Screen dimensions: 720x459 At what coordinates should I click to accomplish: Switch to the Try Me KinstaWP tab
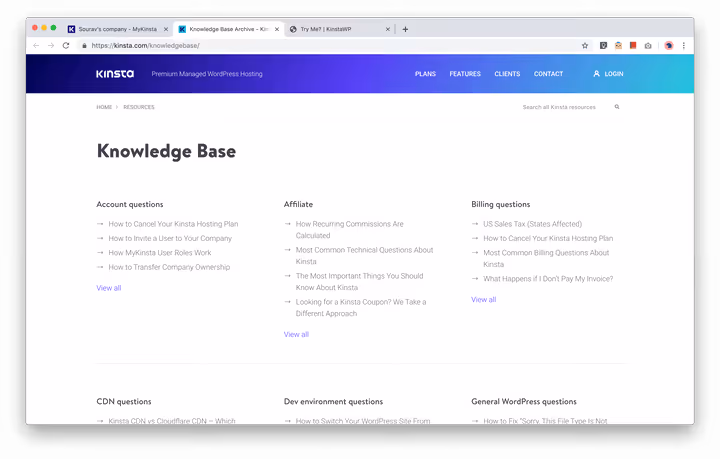[x=340, y=29]
